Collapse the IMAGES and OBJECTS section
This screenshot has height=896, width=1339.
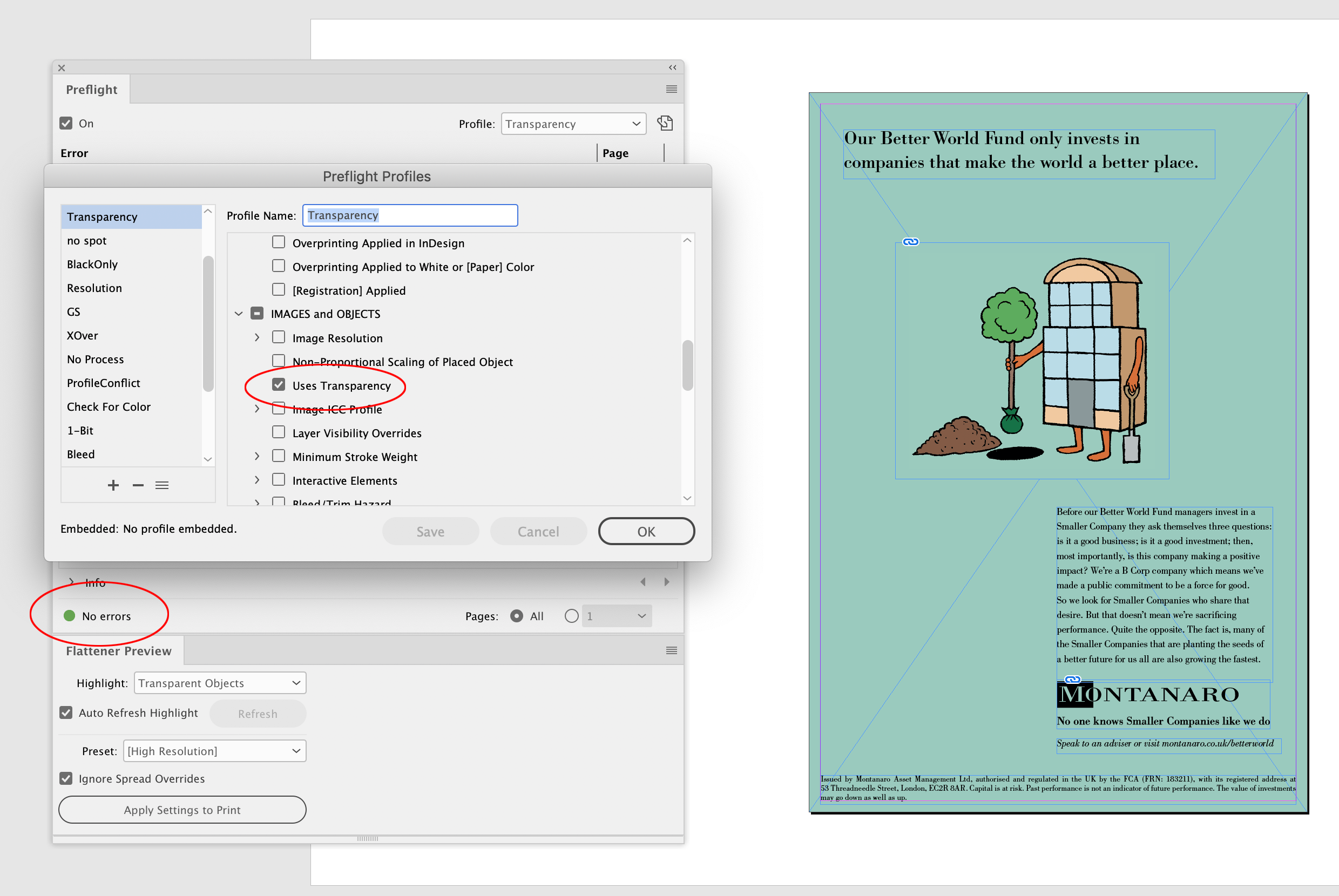click(238, 313)
